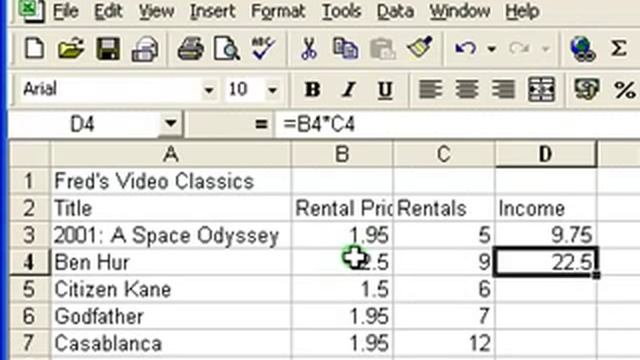Image resolution: width=640 pixels, height=360 pixels.
Task: Open the View menu
Action: 156,11
